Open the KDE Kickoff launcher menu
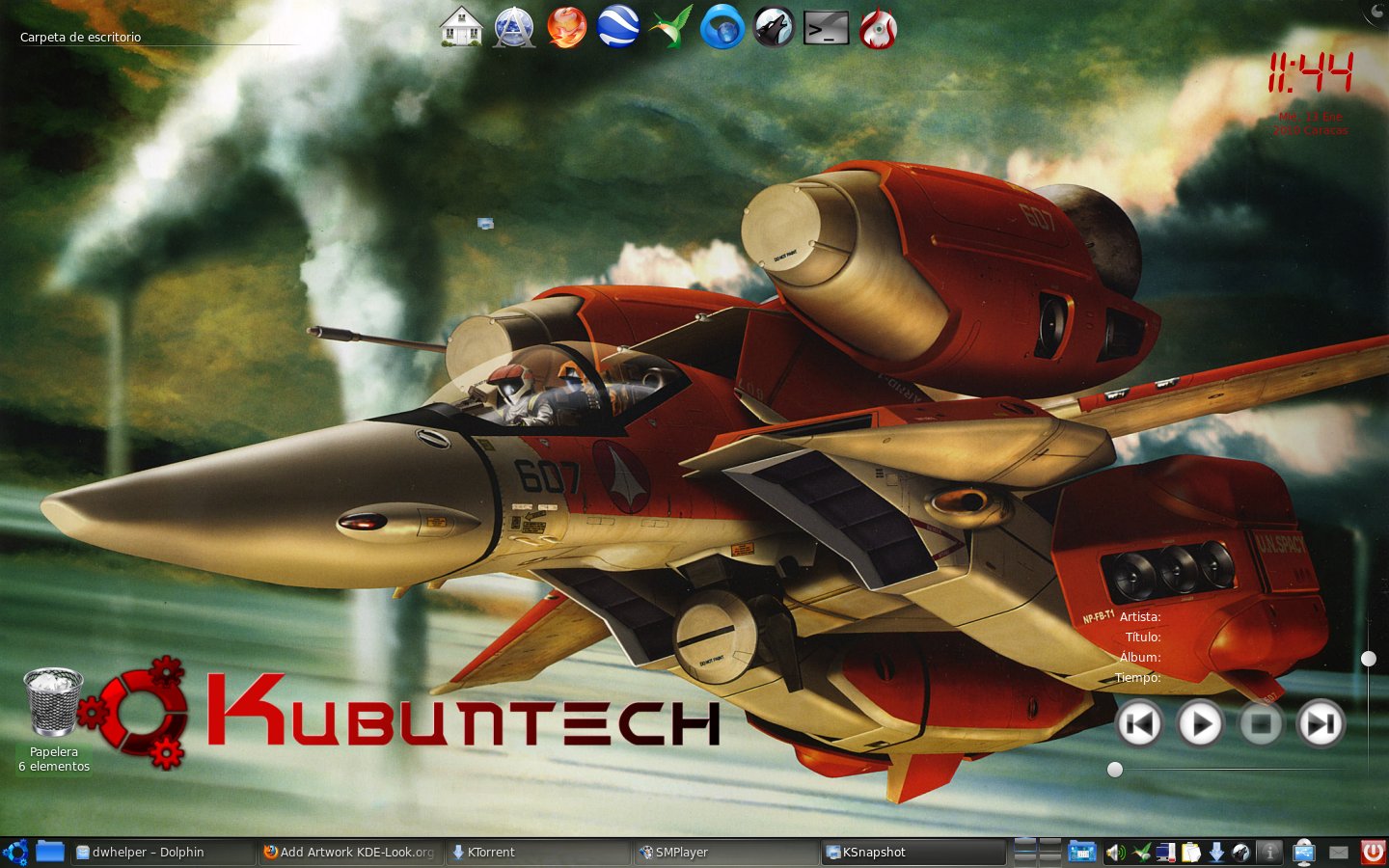The height and width of the screenshot is (868, 1389). (15, 853)
